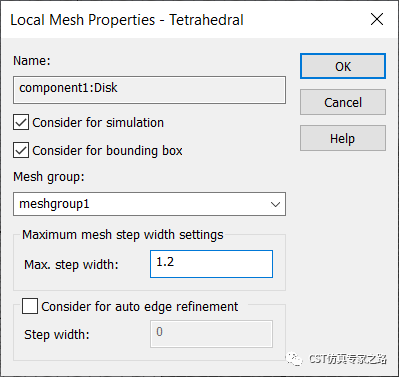Cancel the local mesh properties changes
The width and height of the screenshot is (399, 377).
[x=343, y=102]
